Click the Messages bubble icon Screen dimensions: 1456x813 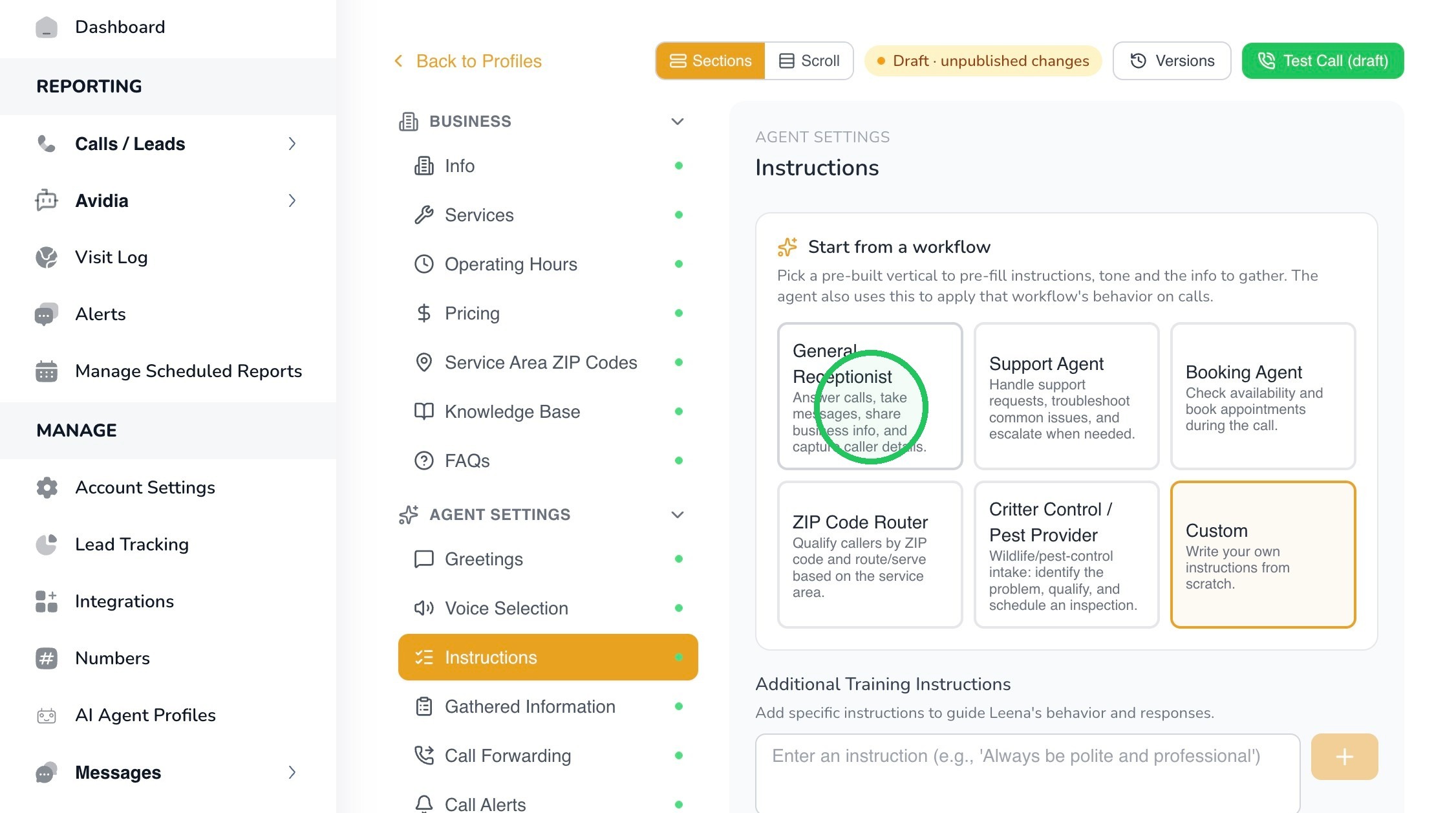(x=46, y=772)
